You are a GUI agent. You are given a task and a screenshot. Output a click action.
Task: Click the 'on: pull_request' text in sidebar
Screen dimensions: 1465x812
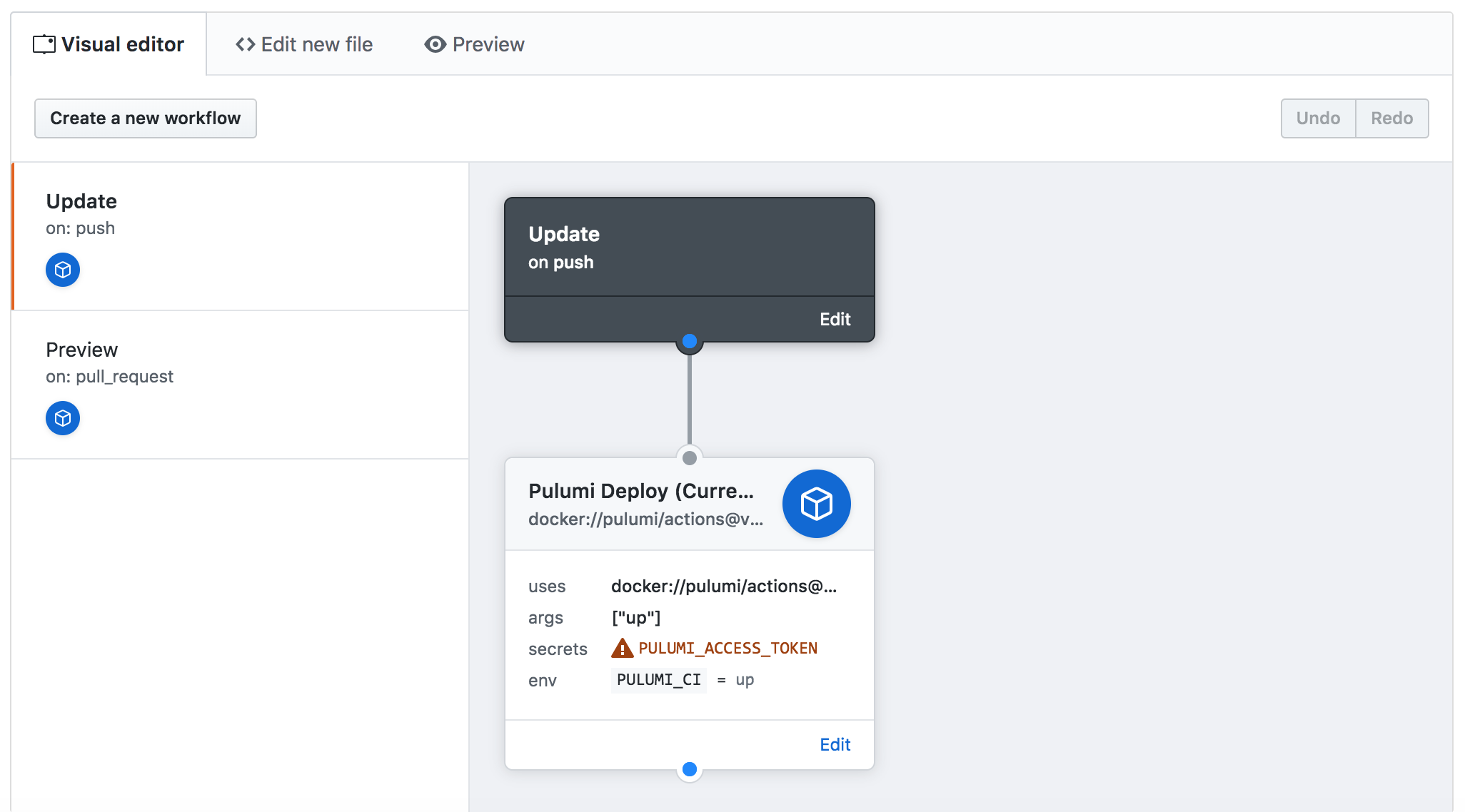110,377
